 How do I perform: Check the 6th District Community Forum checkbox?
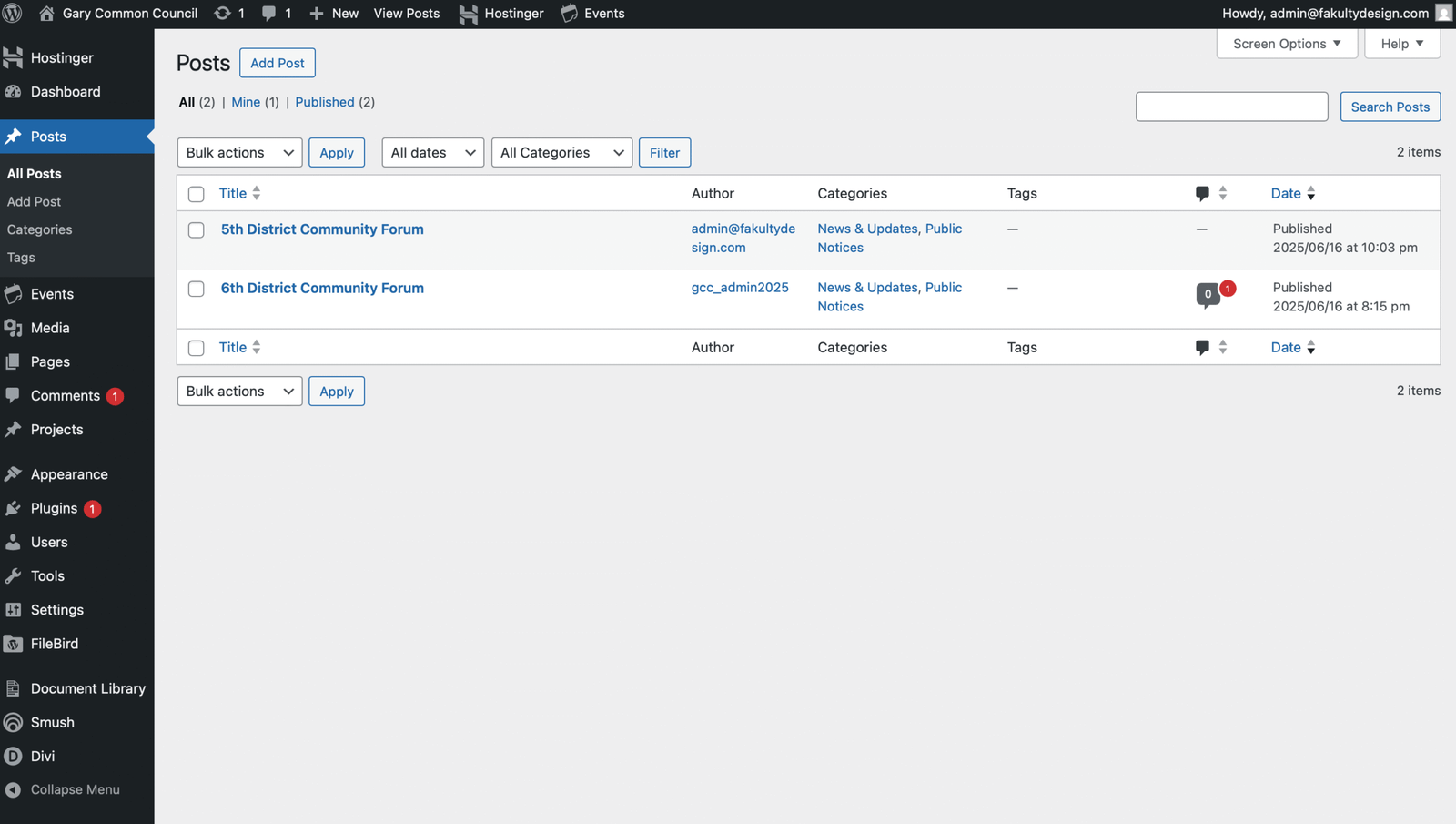197,289
